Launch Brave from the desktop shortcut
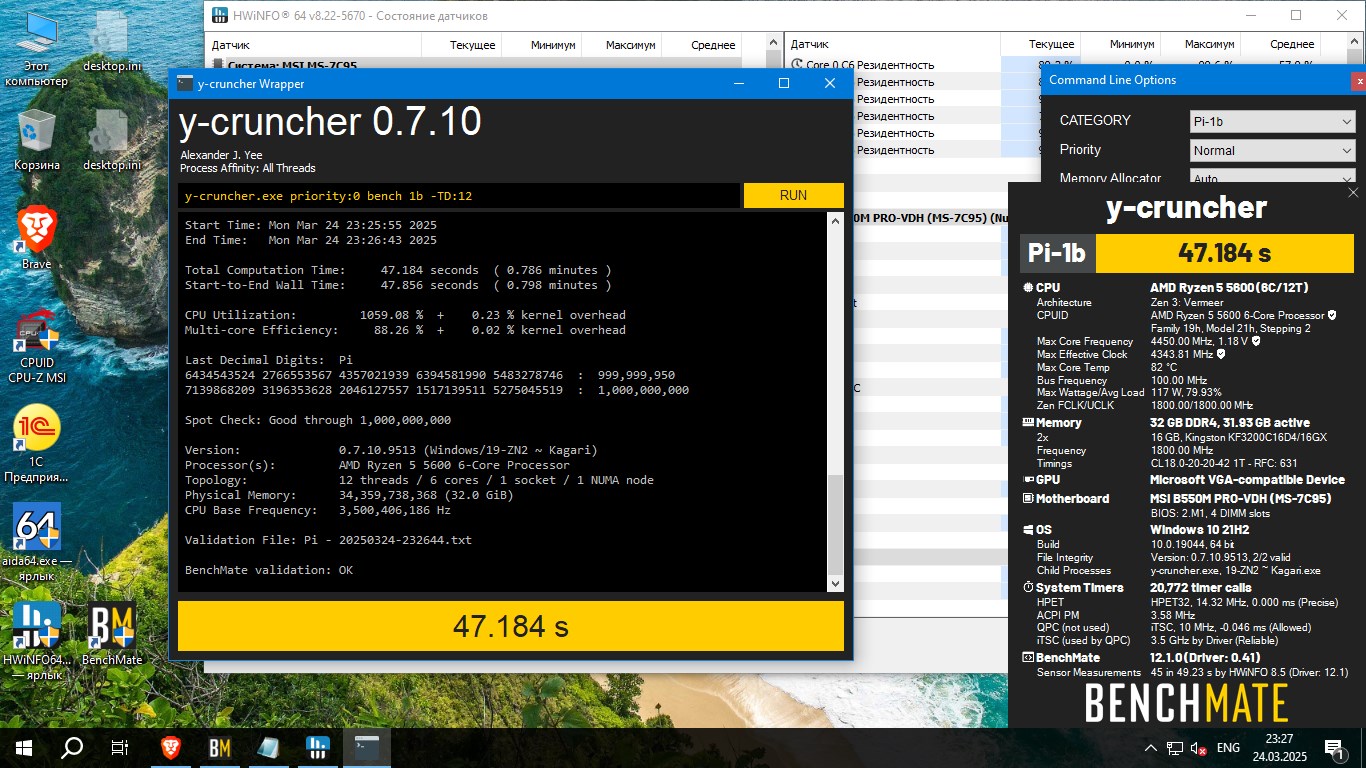Screen dimensions: 1366x768 click(x=37, y=237)
